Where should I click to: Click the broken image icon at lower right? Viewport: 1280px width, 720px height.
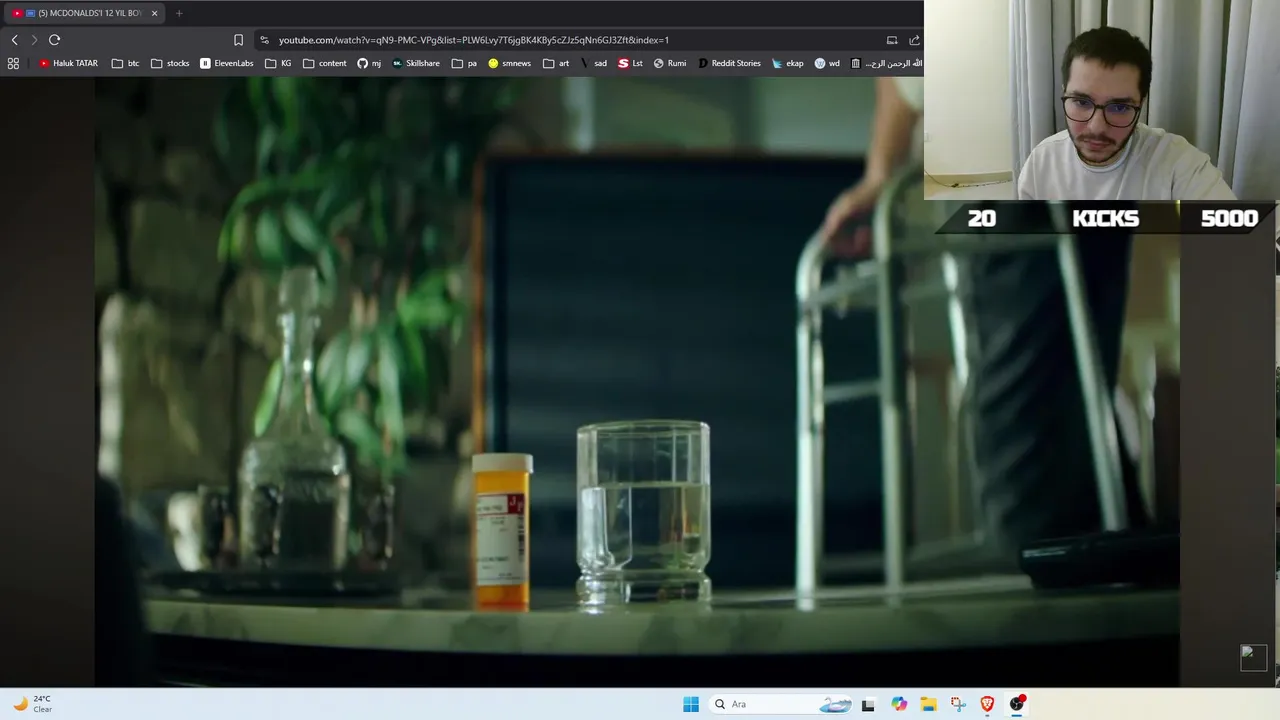tap(1253, 657)
